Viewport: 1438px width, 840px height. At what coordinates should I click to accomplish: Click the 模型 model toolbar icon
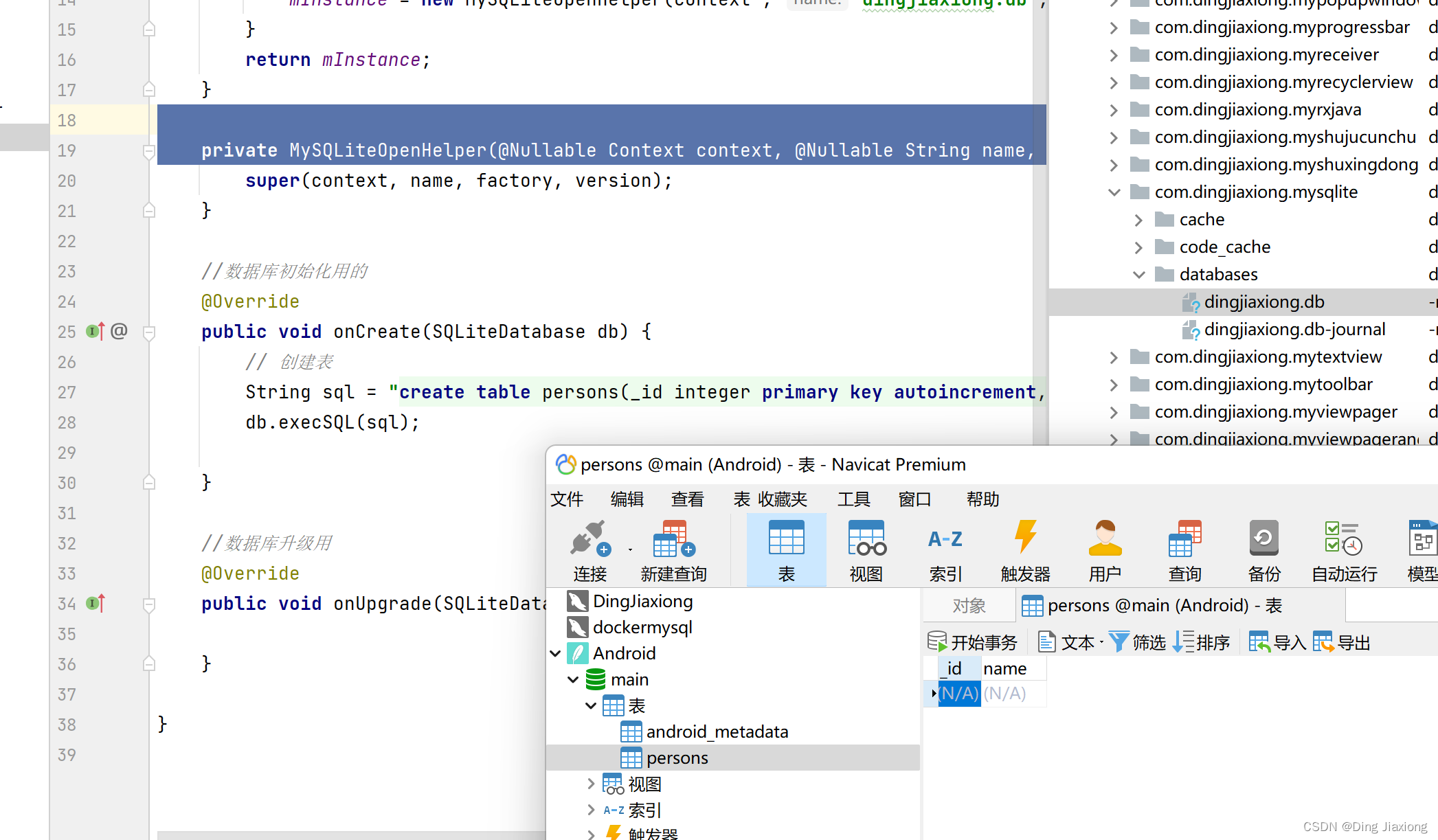pyautogui.click(x=1422, y=551)
